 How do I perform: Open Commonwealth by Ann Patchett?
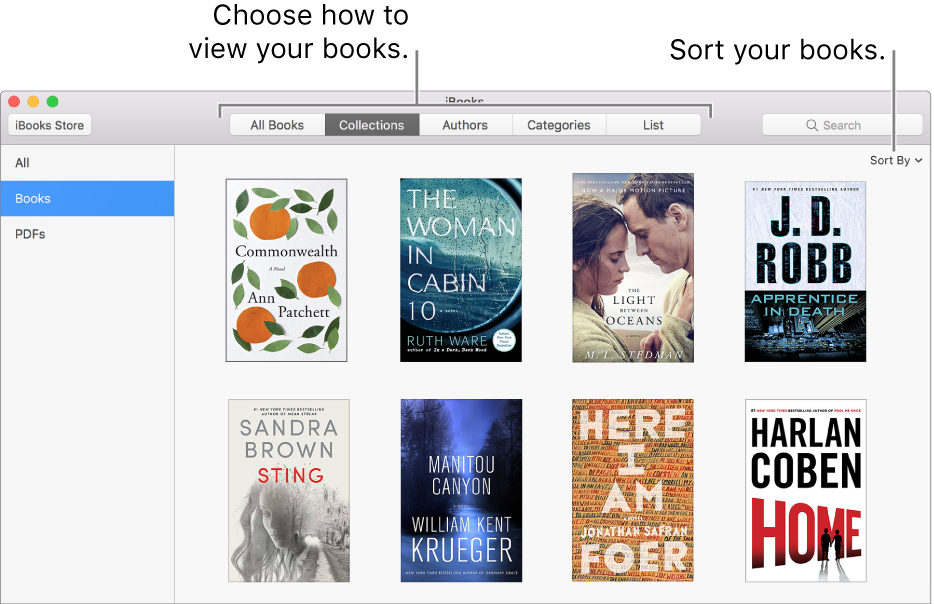(x=287, y=270)
